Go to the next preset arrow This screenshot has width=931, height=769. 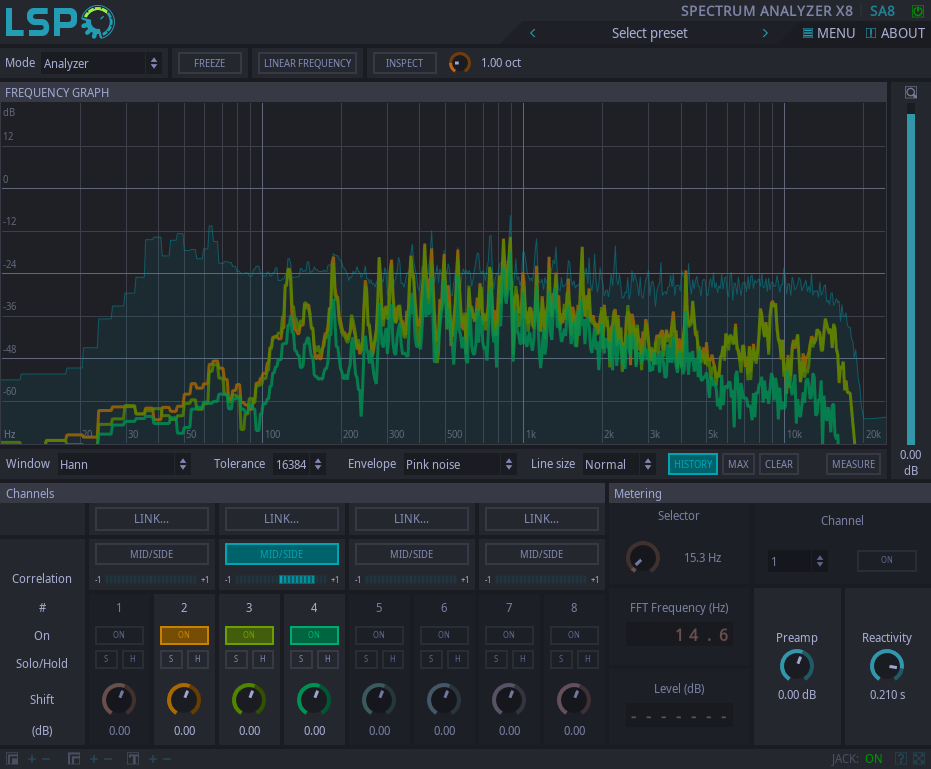pos(765,33)
